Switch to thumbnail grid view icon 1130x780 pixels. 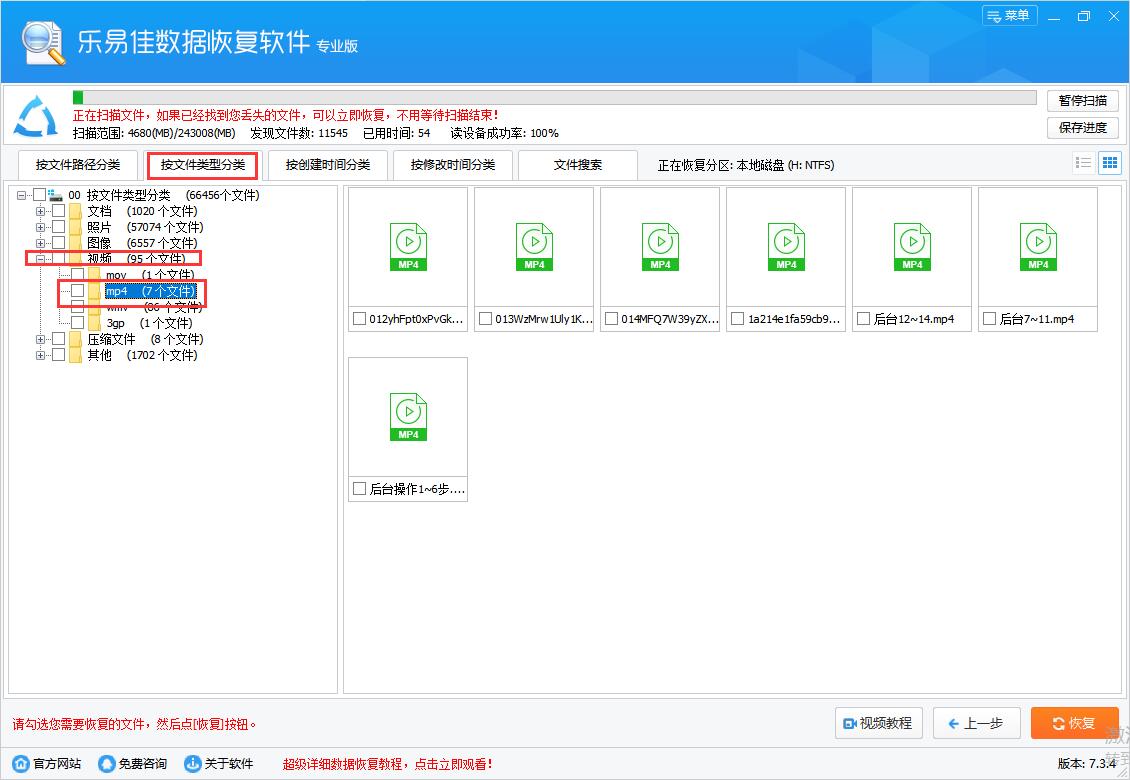click(x=1110, y=163)
